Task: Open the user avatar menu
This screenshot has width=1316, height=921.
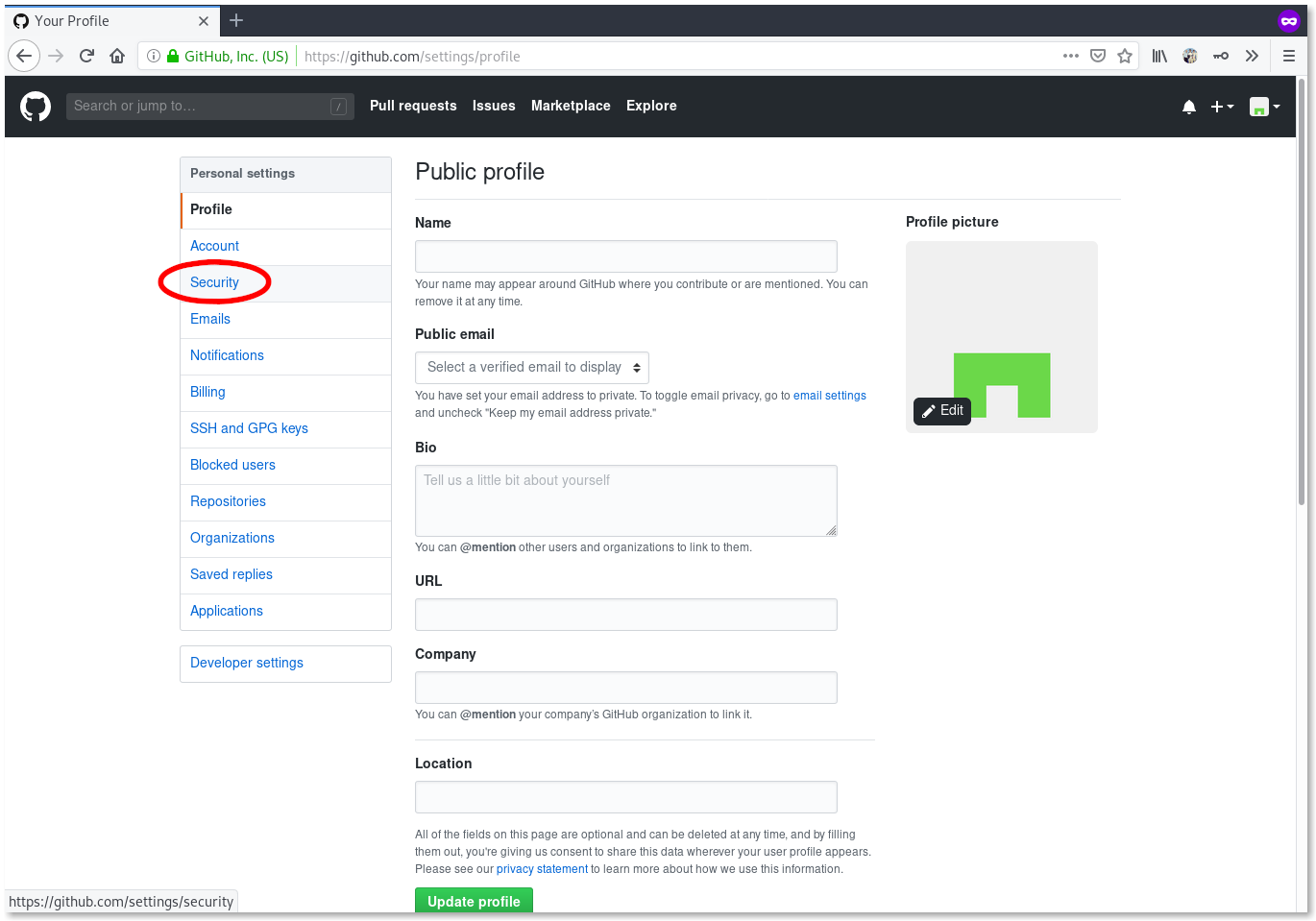Action: tap(1264, 107)
